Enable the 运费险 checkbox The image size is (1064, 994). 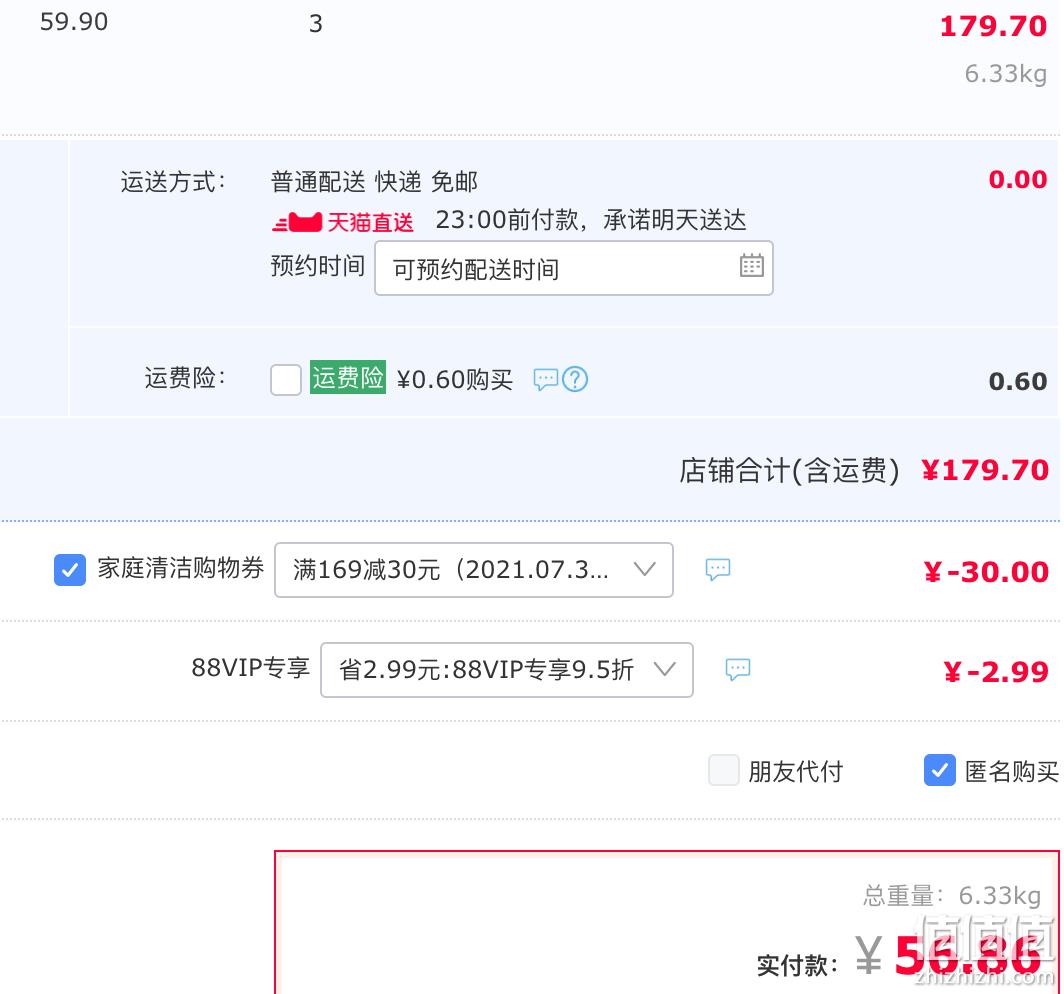pyautogui.click(x=286, y=379)
